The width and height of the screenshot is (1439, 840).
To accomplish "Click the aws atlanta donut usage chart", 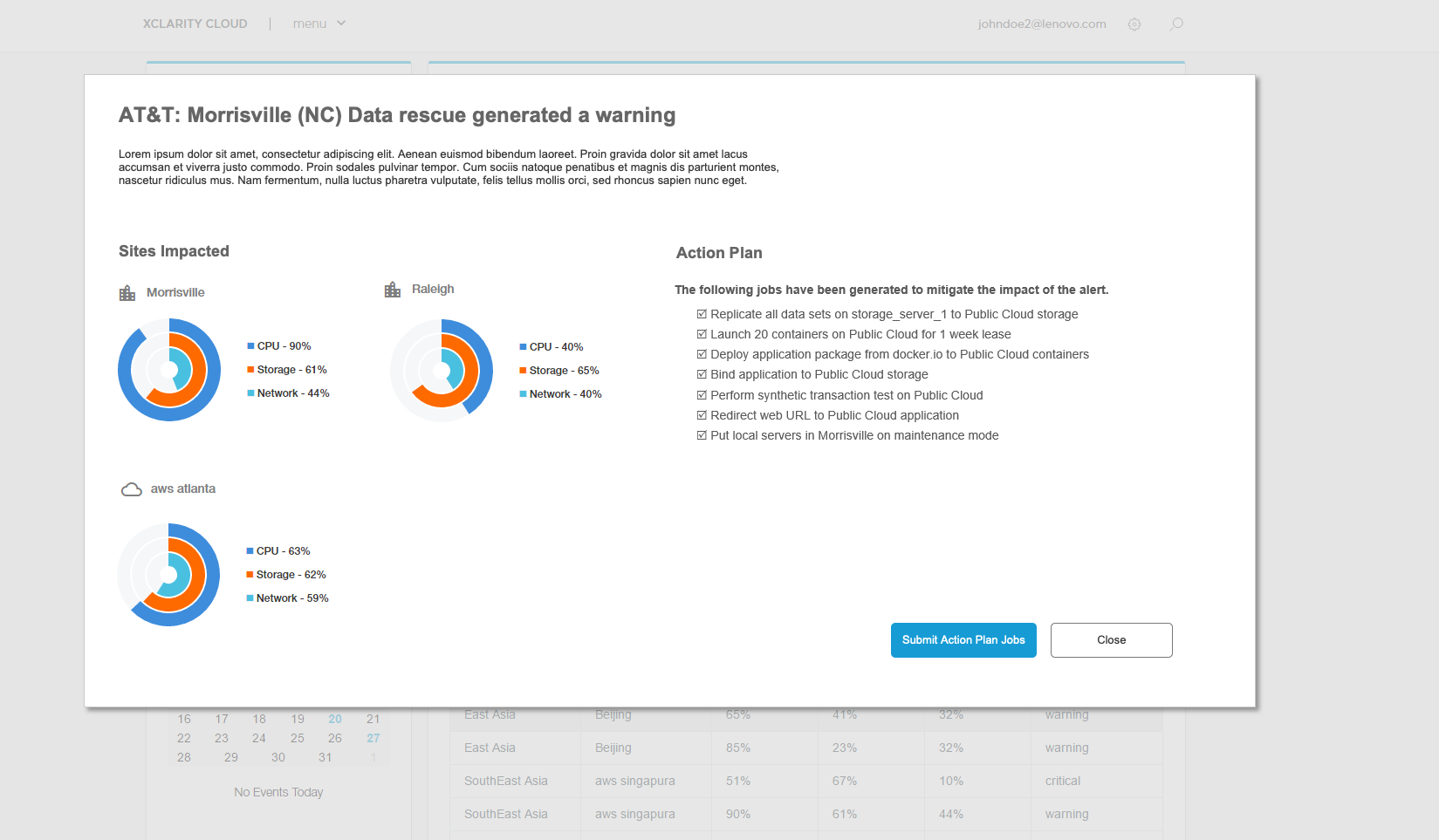I will [168, 575].
